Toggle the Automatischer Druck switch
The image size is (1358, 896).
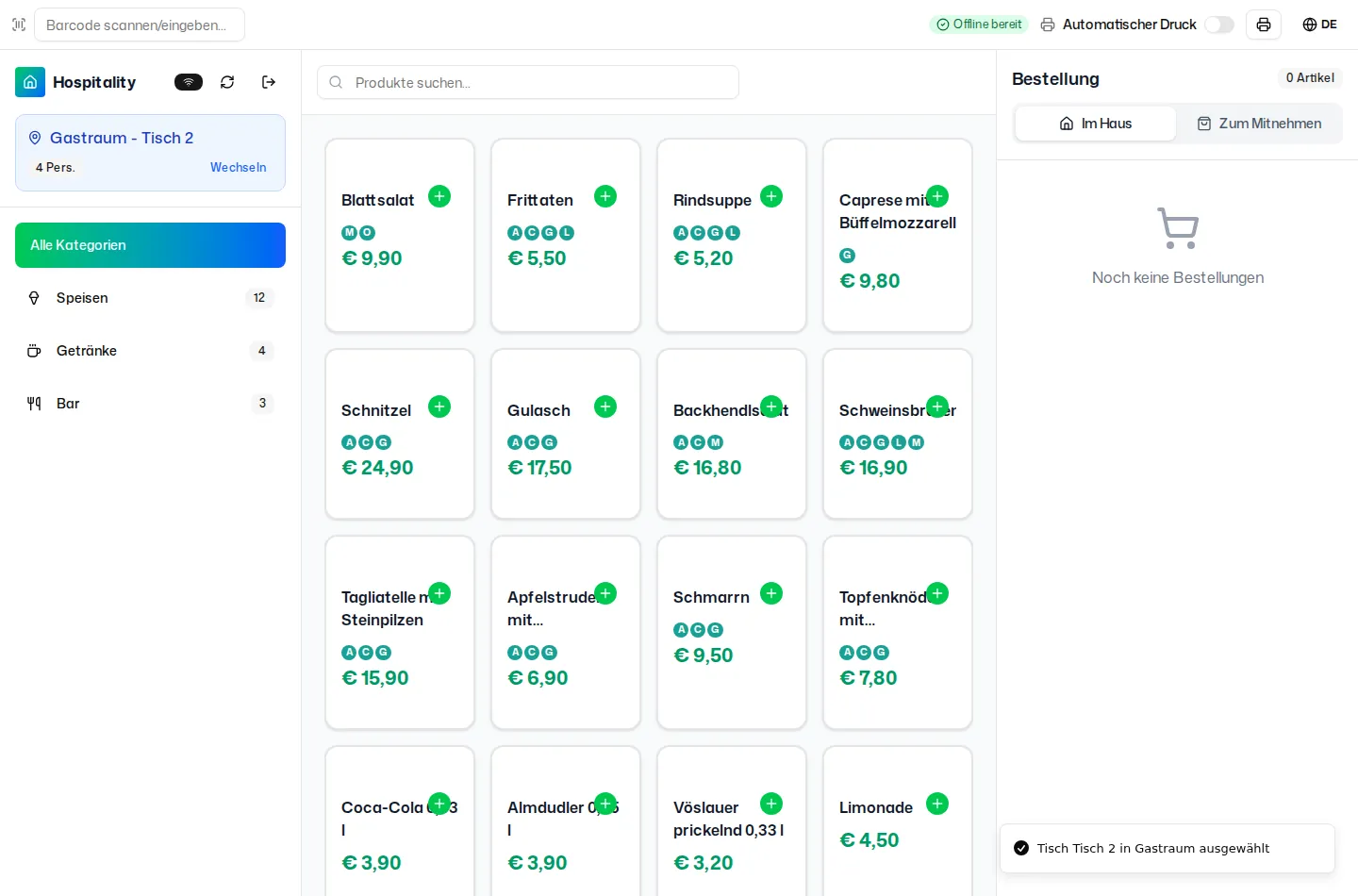tap(1219, 25)
